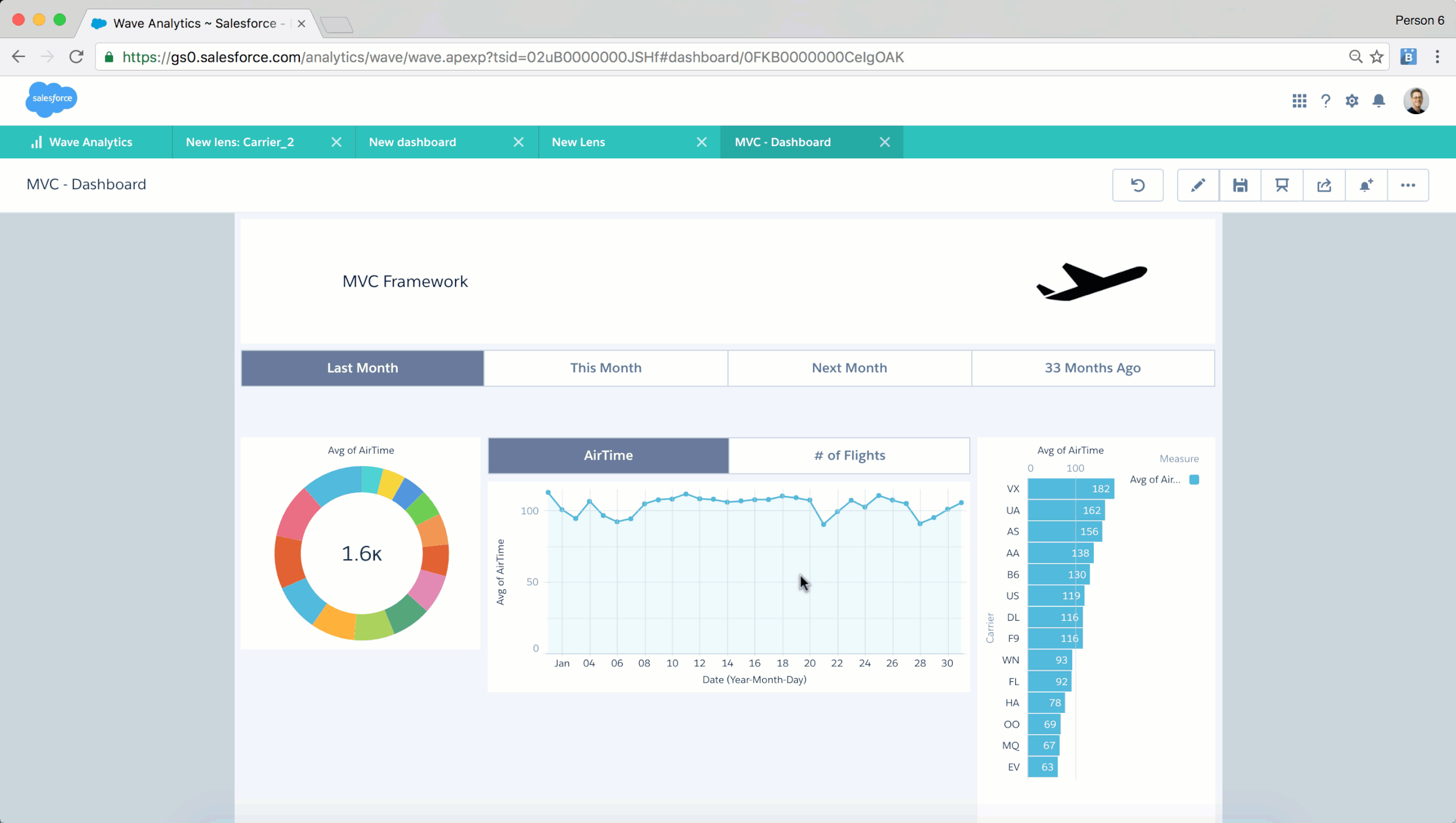Save the dashboard with the floppy disk icon
The height and width of the screenshot is (823, 1456).
click(1240, 185)
